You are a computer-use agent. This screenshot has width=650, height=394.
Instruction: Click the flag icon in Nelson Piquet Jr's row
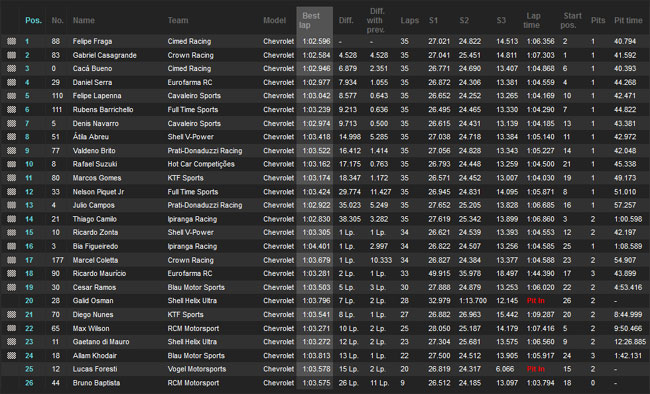click(12, 192)
